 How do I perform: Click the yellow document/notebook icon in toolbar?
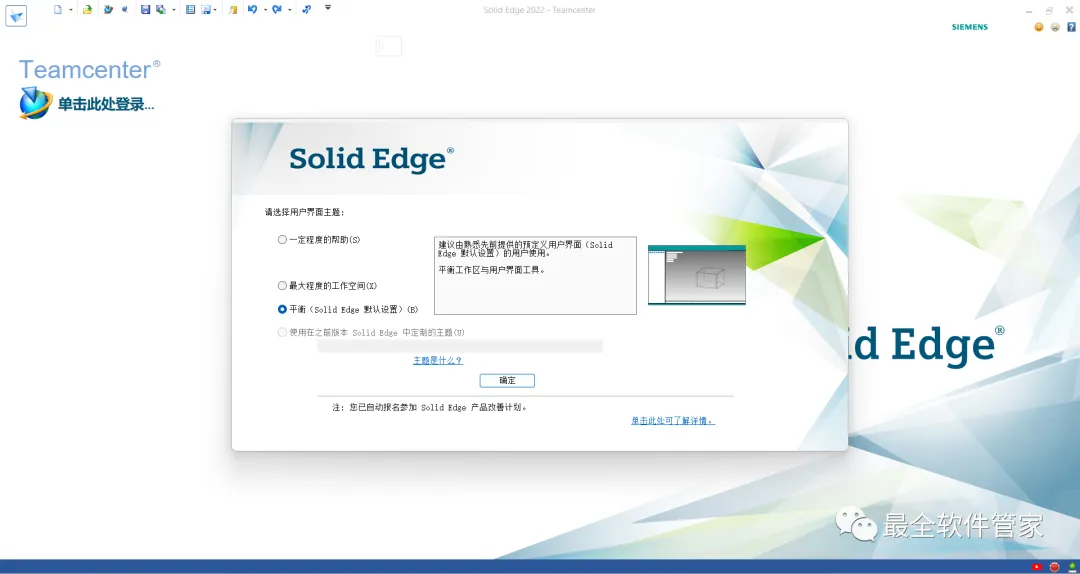[x=233, y=10]
